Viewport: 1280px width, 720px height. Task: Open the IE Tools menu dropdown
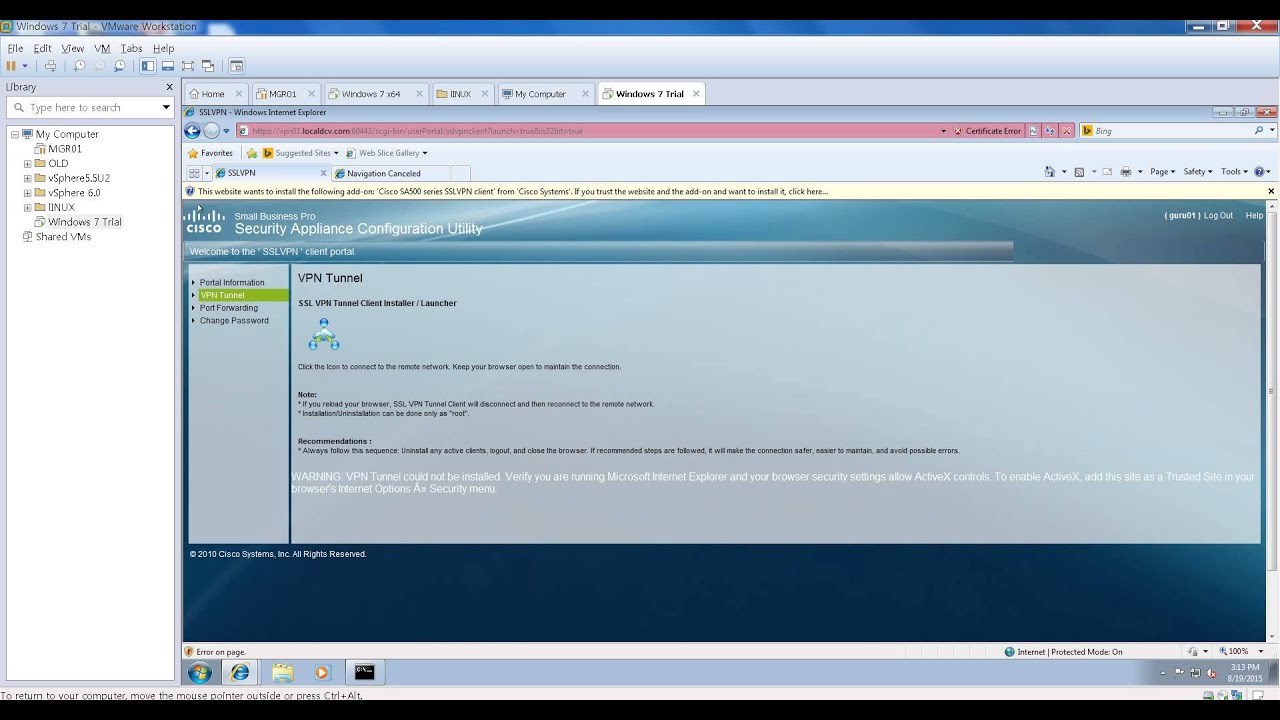point(1234,172)
